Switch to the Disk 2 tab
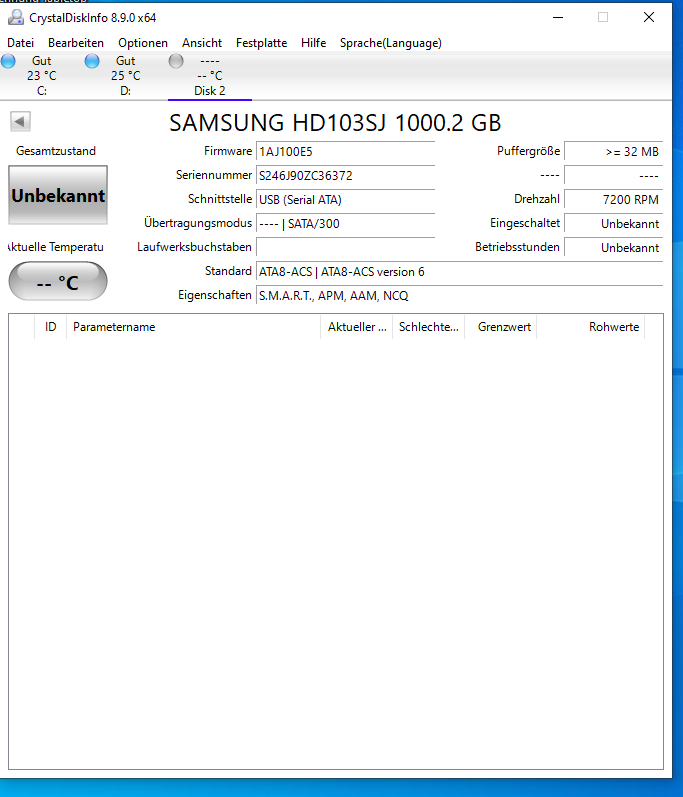This screenshot has height=797, width=683. point(209,76)
